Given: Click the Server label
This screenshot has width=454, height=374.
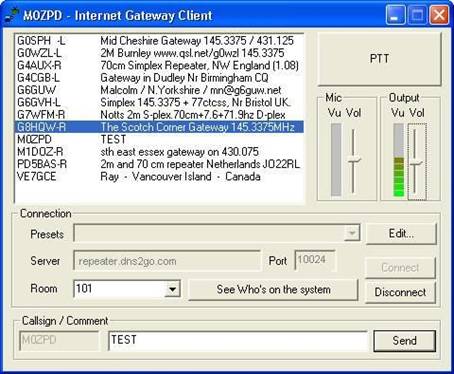Looking at the screenshot, I should (45, 261).
